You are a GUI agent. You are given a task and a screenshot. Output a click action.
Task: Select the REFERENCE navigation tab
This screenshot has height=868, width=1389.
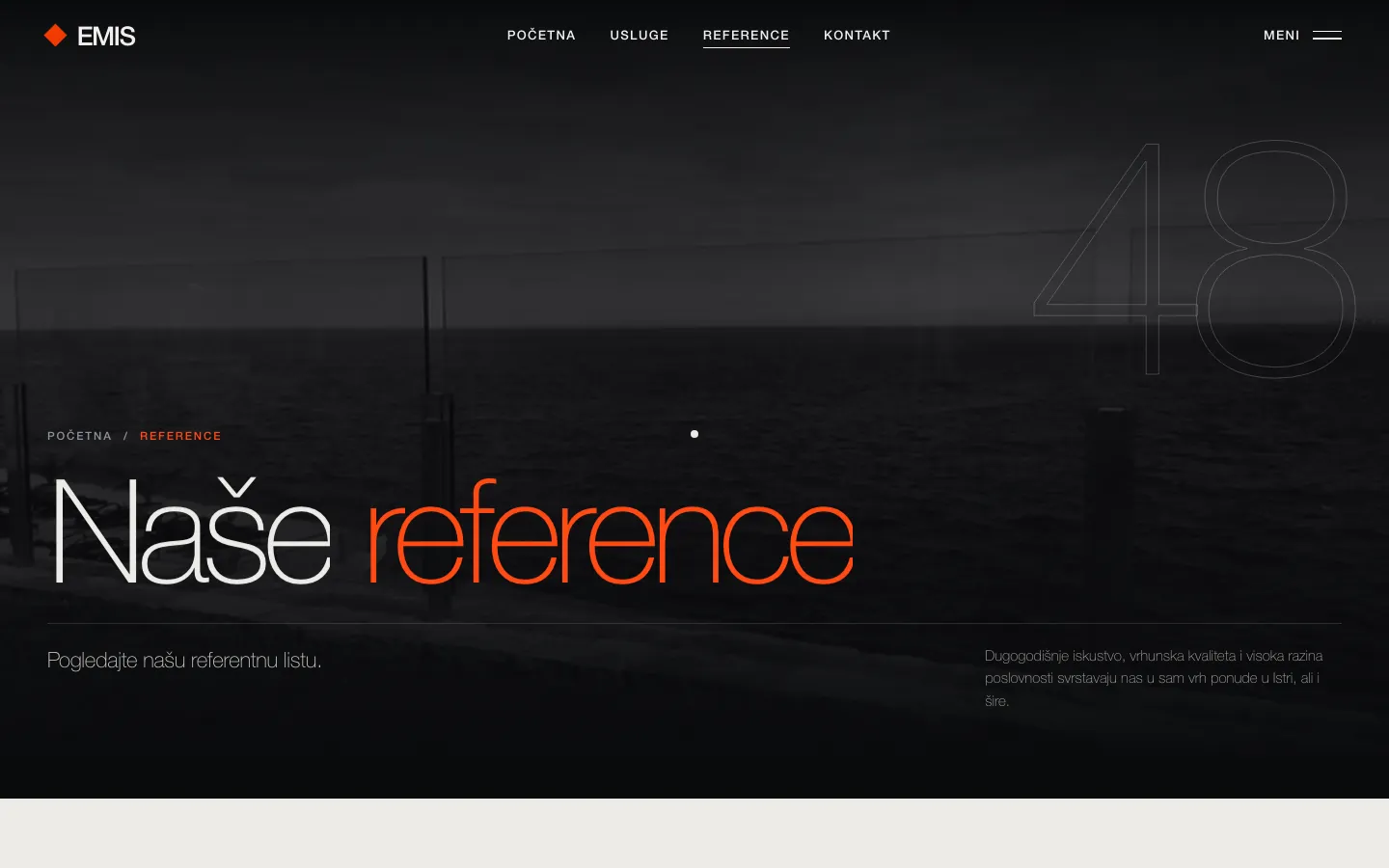[746, 36]
